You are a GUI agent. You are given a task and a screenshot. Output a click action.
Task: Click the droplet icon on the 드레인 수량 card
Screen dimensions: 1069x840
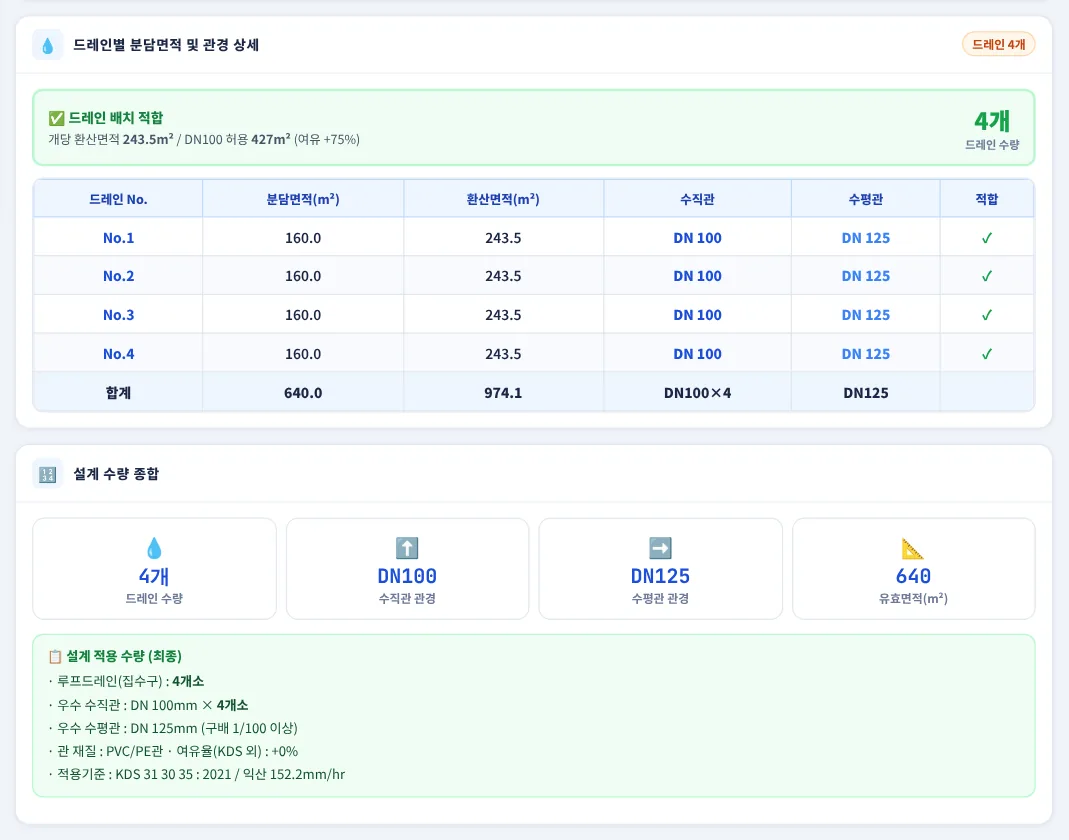tap(154, 548)
